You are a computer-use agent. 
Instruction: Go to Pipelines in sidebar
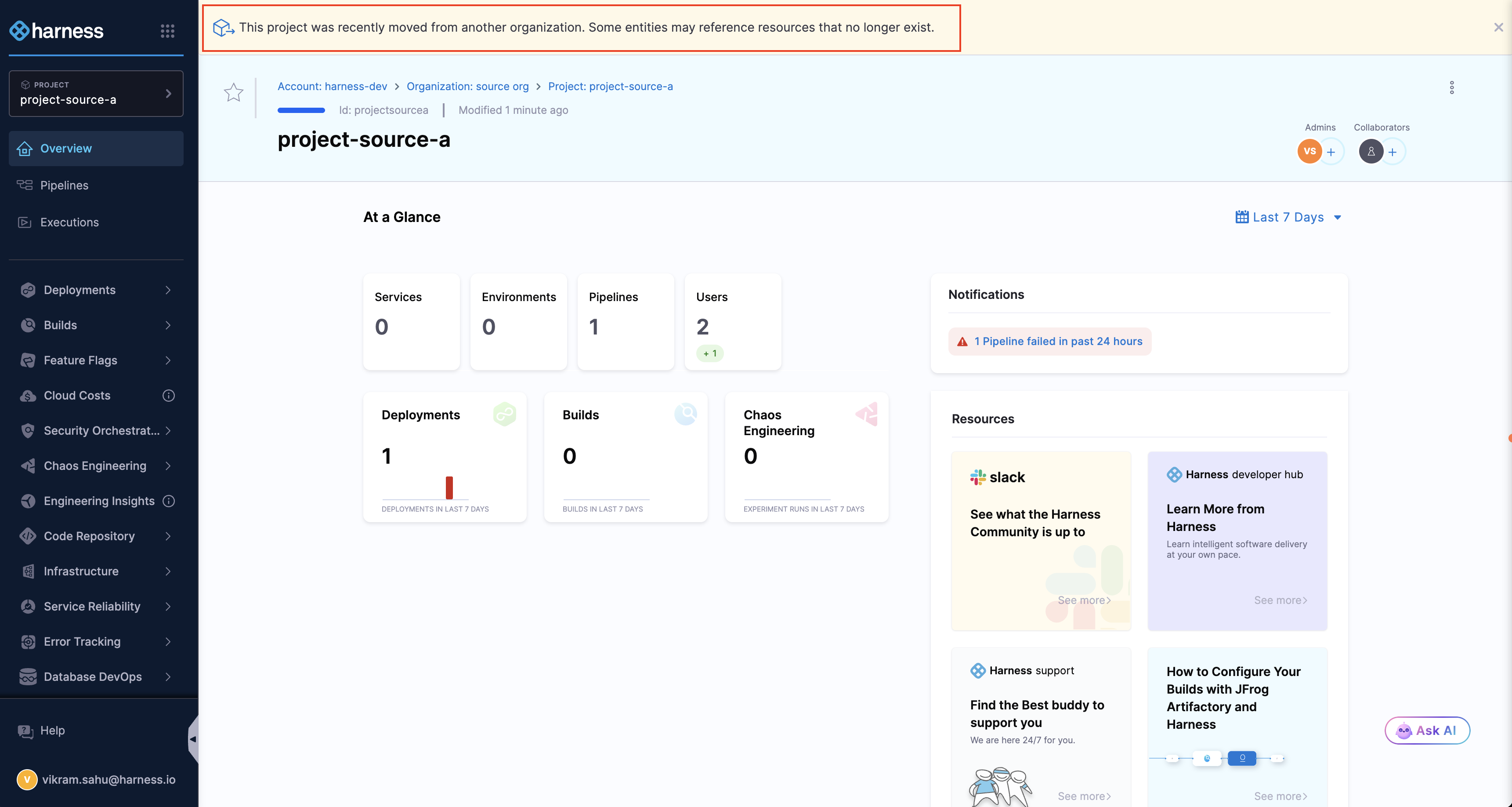pos(65,185)
